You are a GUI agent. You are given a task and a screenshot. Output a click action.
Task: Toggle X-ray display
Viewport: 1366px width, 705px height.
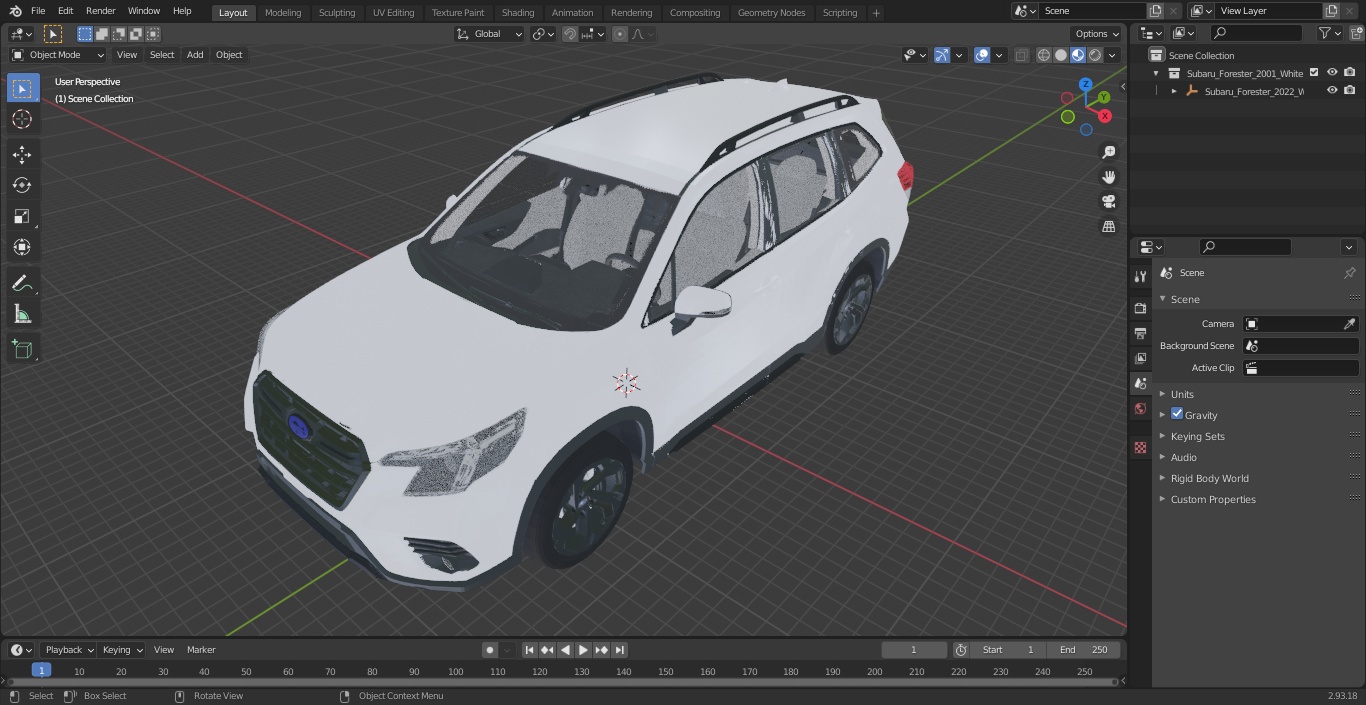click(1021, 55)
